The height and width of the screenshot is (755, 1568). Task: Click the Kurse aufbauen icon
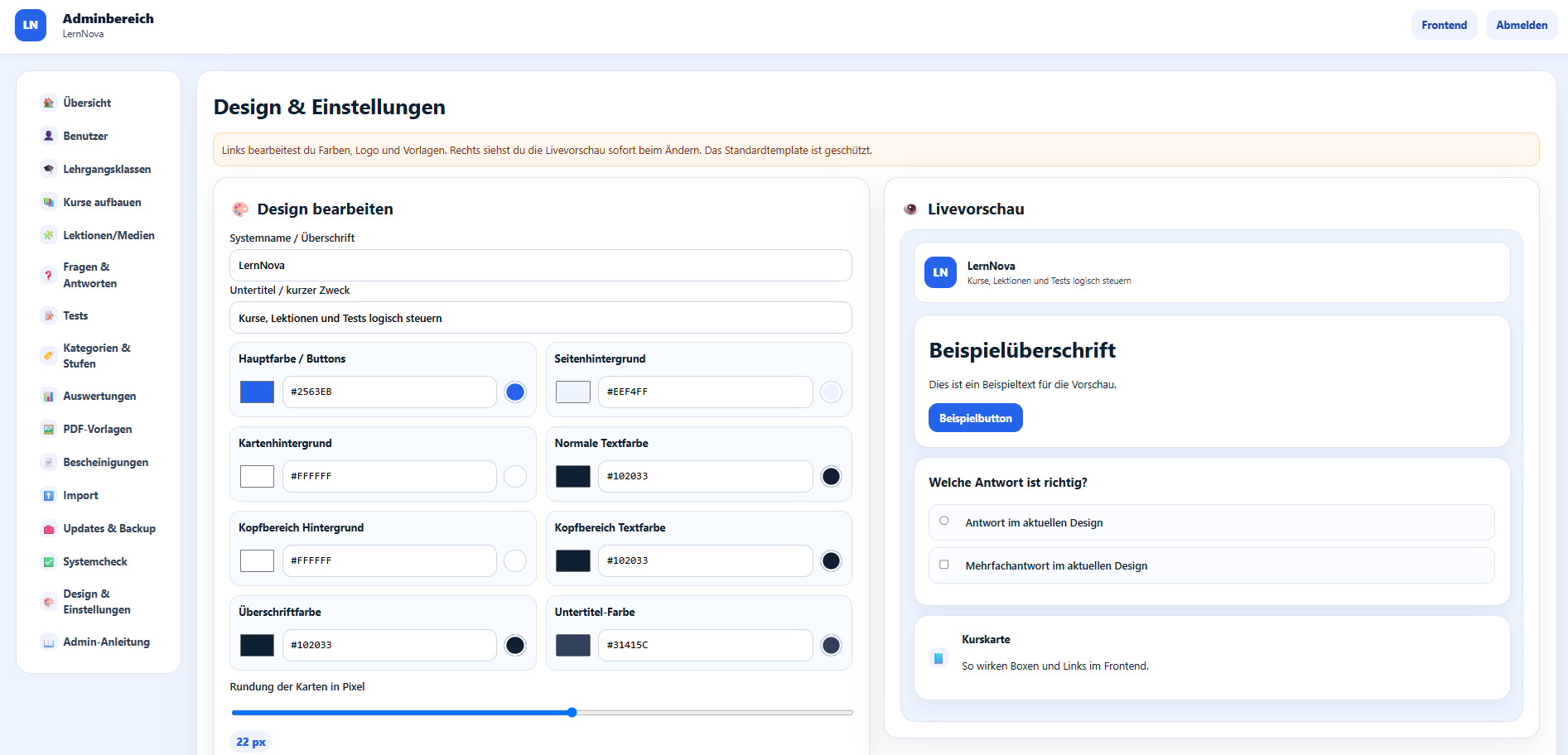pyautogui.click(x=49, y=202)
